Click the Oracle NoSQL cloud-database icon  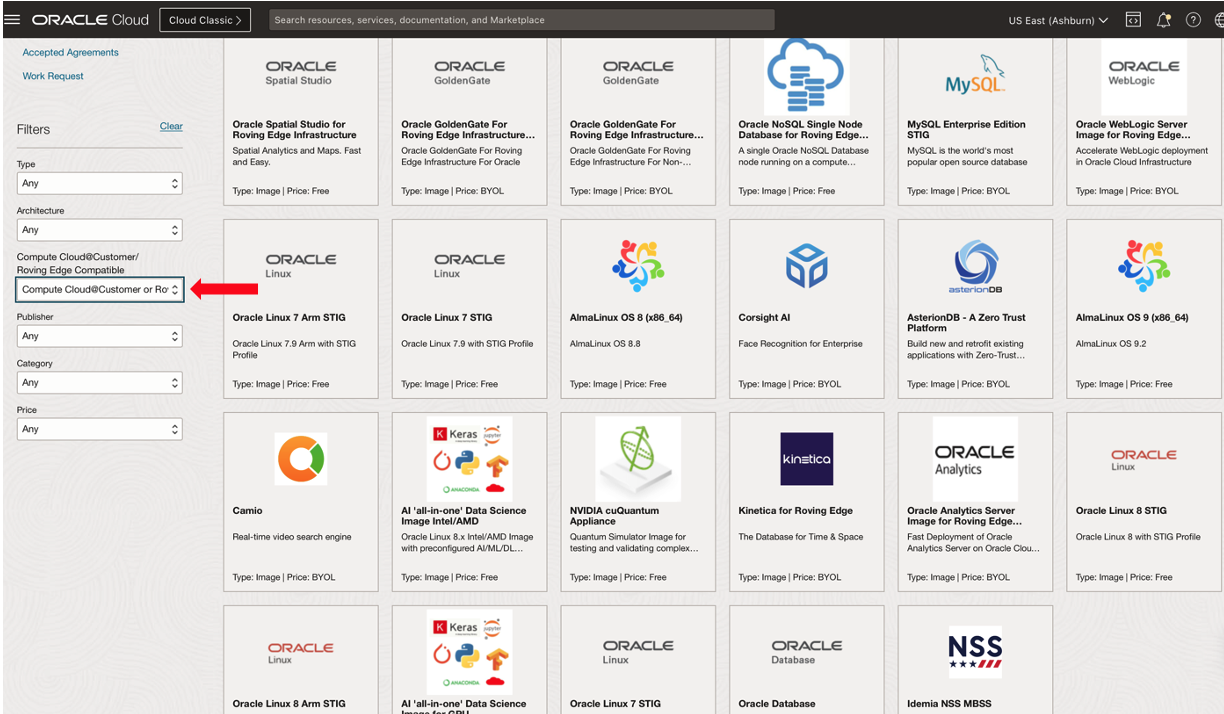(806, 74)
